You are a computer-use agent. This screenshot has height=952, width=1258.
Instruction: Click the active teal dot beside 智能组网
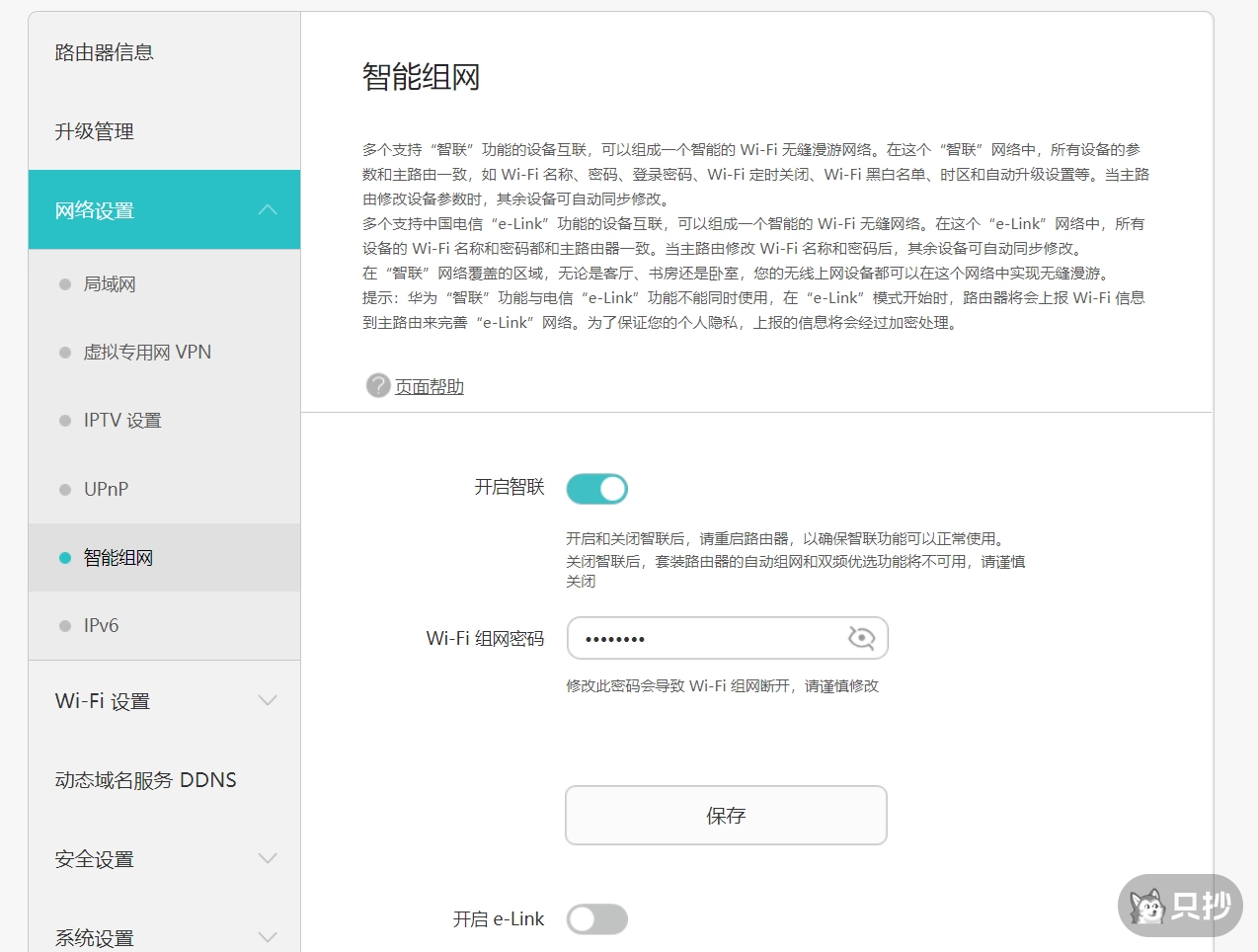[x=65, y=558]
